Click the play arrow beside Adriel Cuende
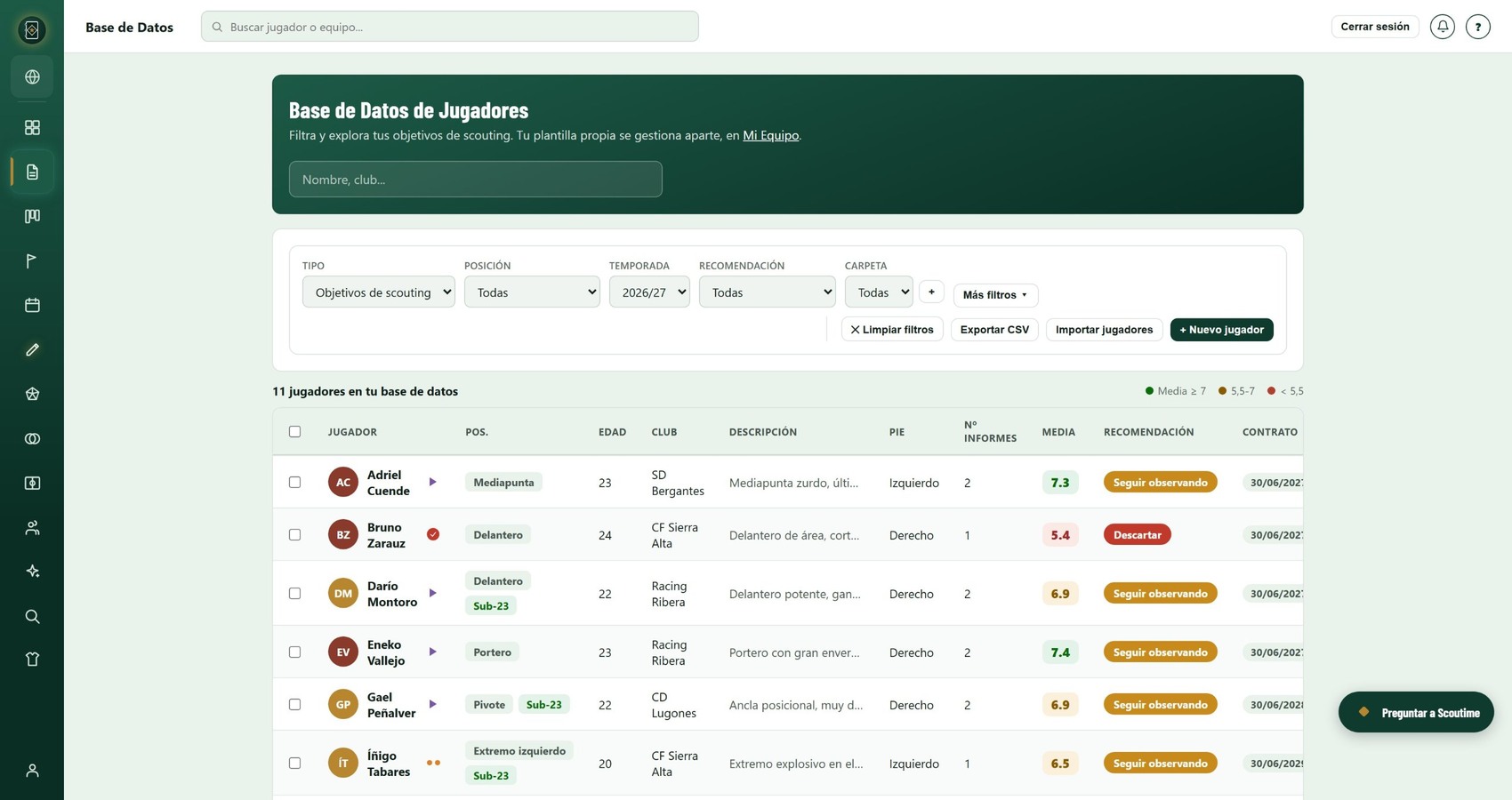Screen dimensions: 1512x800 click(433, 482)
